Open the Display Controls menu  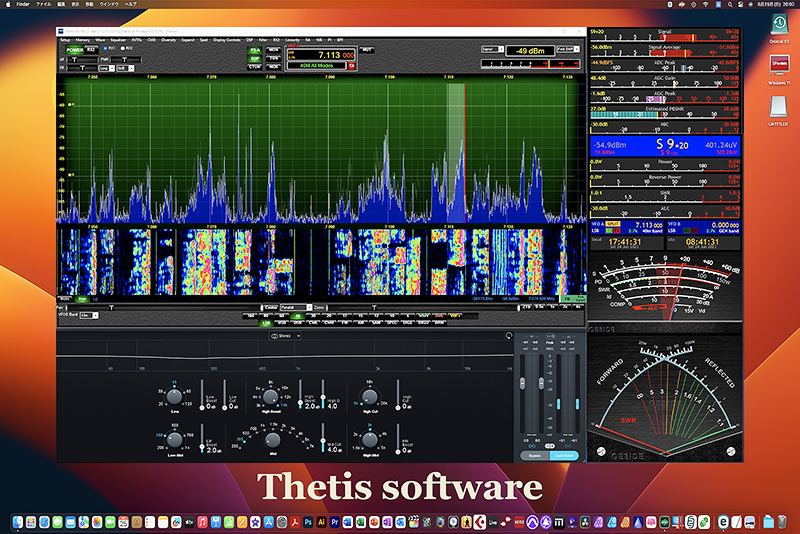coord(227,40)
